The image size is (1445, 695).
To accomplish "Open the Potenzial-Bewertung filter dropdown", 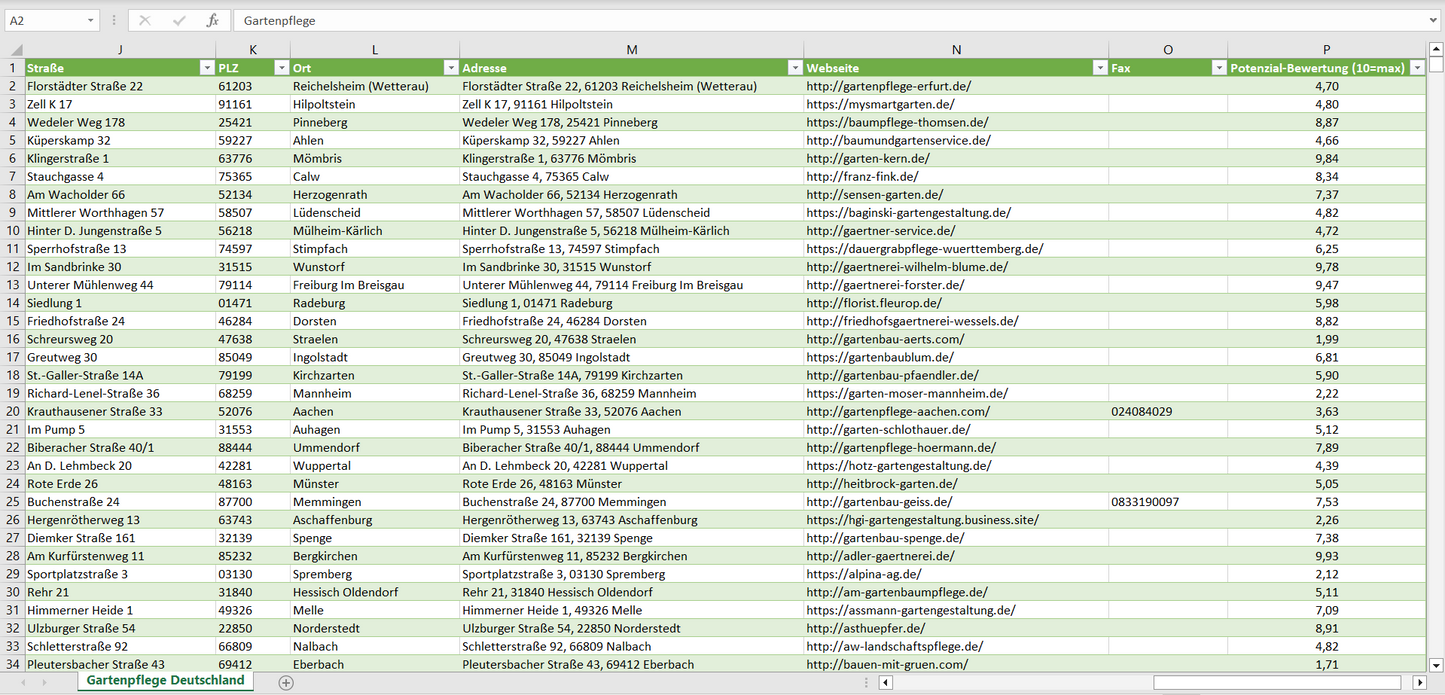I will (1417, 68).
